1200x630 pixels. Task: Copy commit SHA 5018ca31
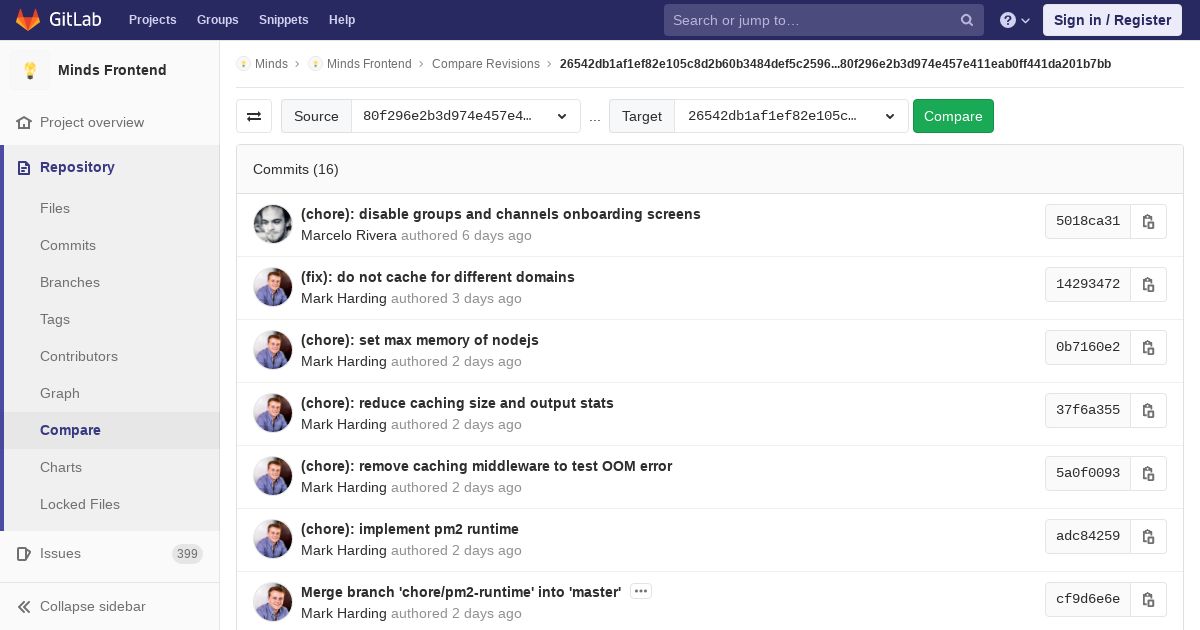pos(1148,222)
